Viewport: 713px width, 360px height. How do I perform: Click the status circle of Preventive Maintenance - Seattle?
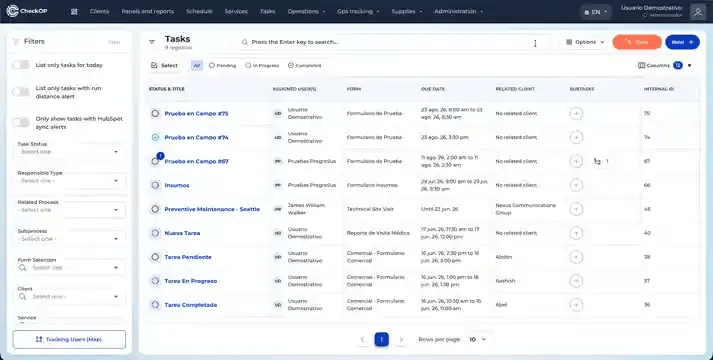pyautogui.click(x=155, y=209)
